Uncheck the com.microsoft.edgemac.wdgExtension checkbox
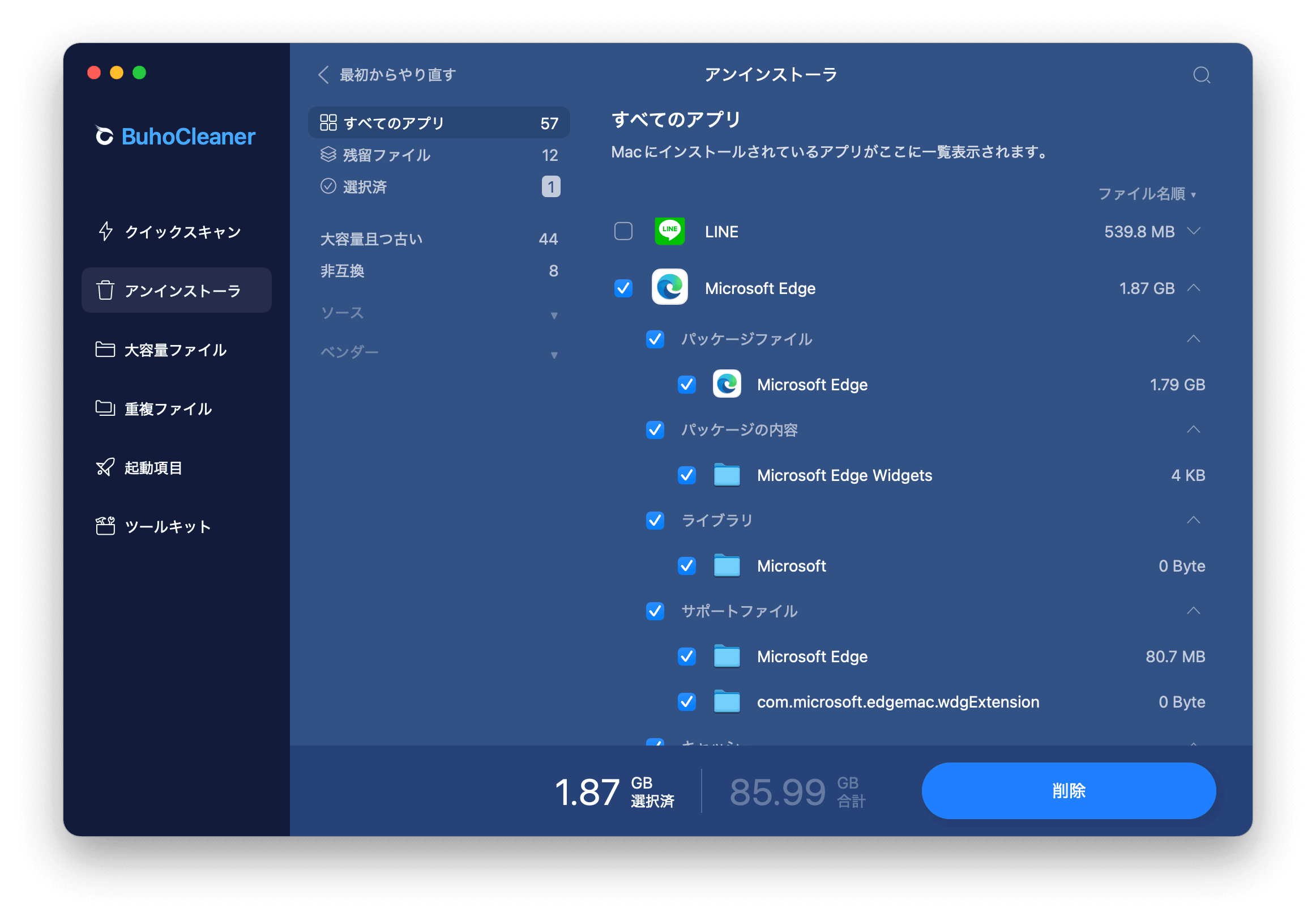This screenshot has height=920, width=1316. [687, 701]
